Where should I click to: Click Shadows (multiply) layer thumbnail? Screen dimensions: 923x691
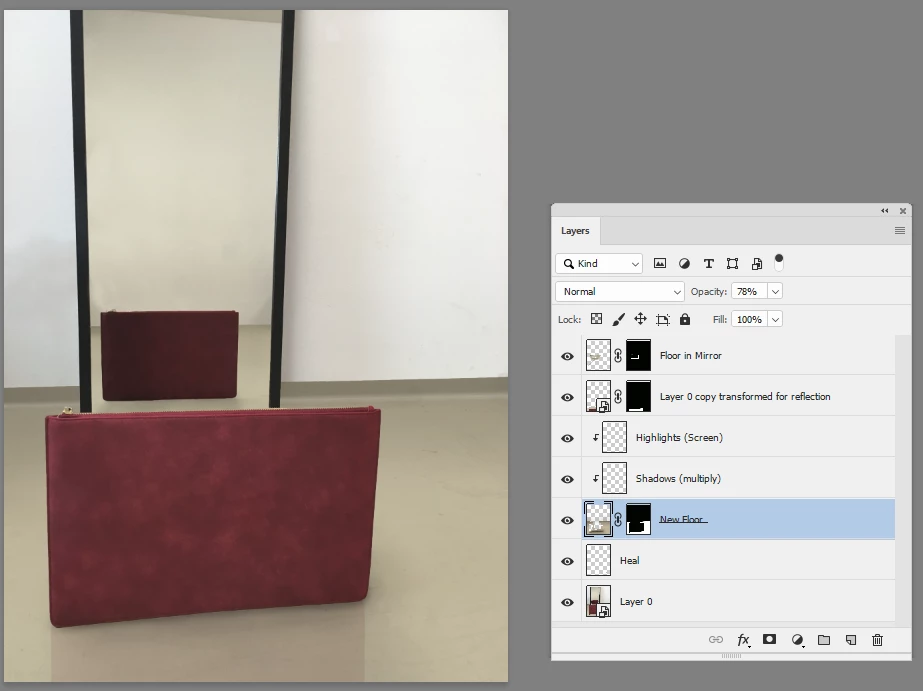coord(614,479)
